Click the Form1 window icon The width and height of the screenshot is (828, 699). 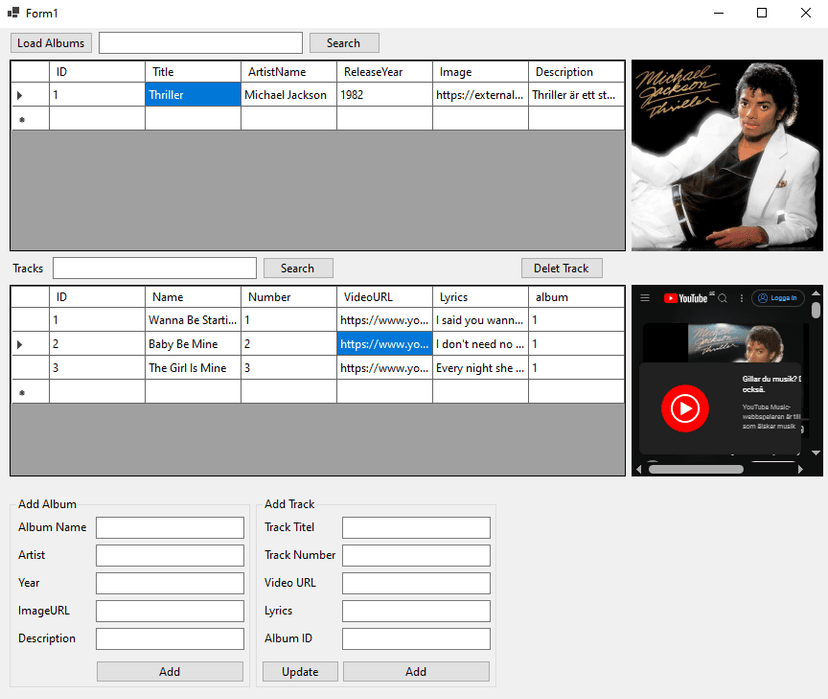click(x=13, y=13)
